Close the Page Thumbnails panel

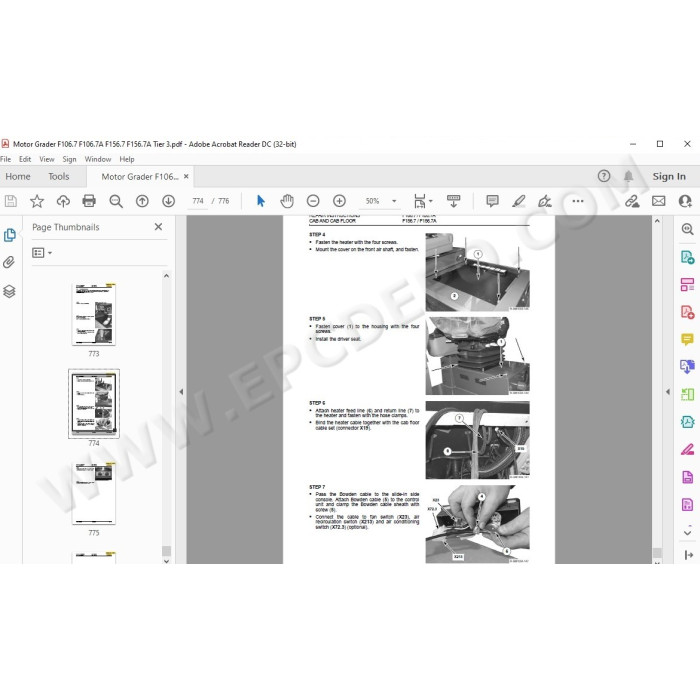click(x=158, y=227)
